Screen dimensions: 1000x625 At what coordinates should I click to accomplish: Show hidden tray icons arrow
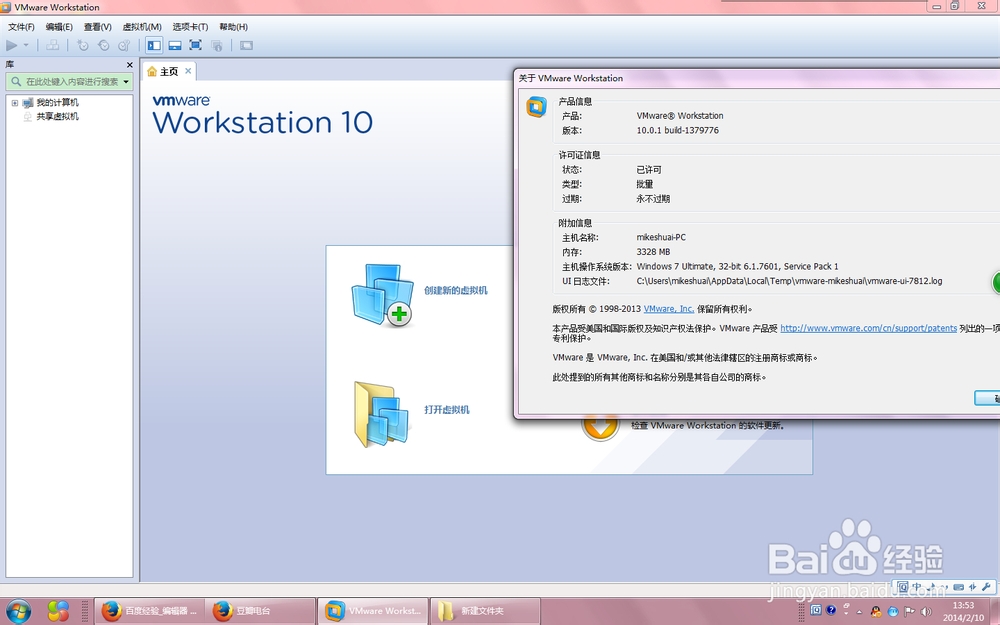[x=859, y=612]
